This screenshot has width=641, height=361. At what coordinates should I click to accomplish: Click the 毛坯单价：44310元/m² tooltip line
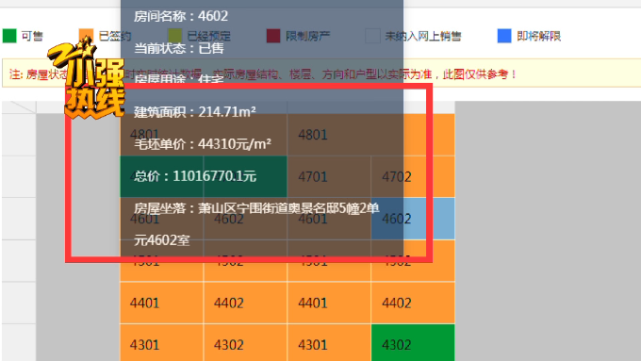tap(202, 144)
